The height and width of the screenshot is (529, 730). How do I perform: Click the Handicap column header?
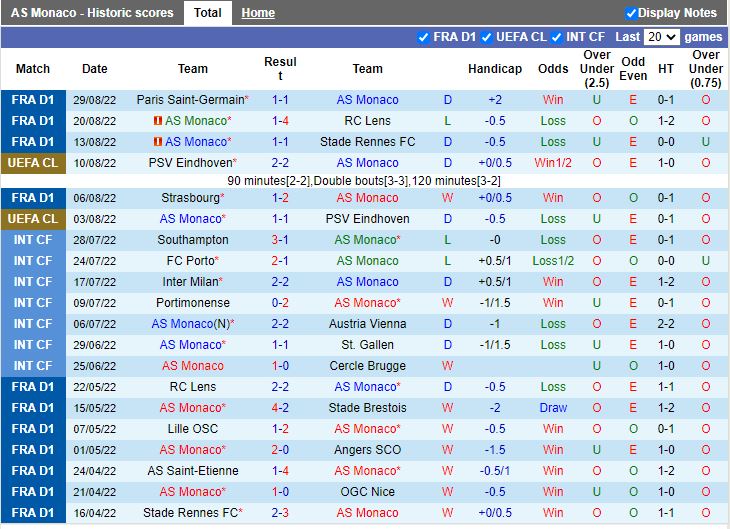click(495, 68)
